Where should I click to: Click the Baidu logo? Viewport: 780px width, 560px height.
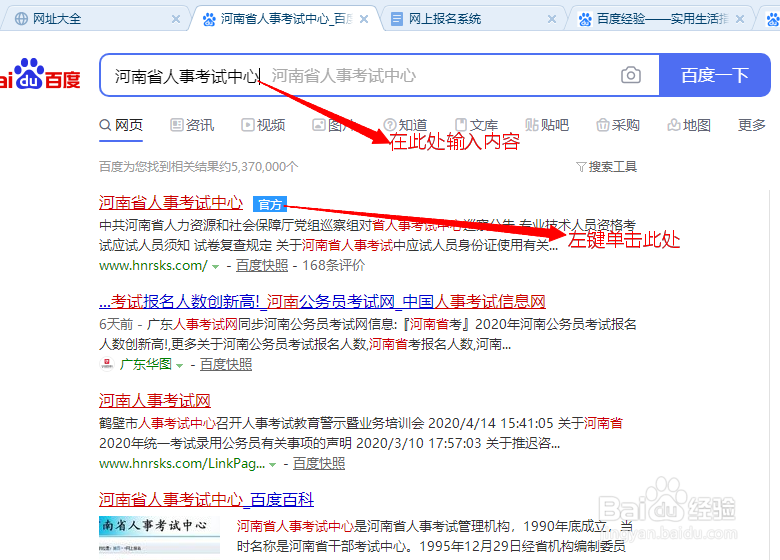(x=40, y=75)
